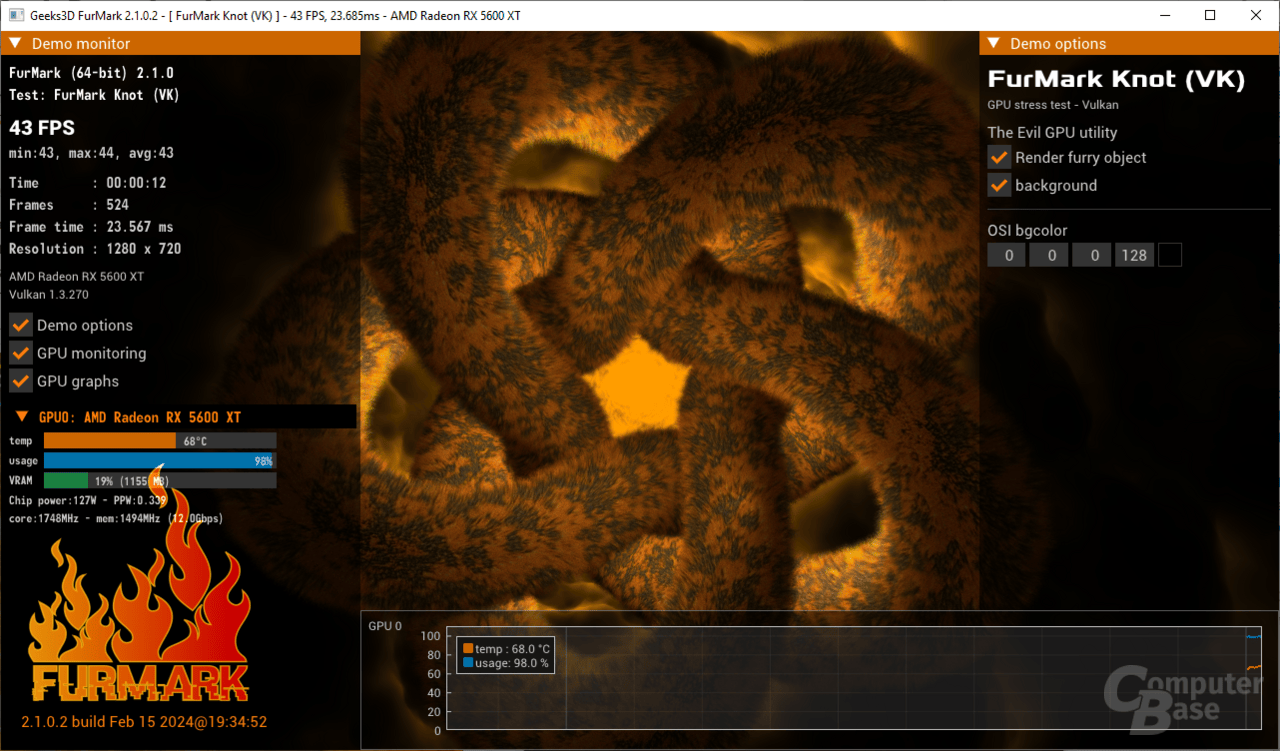
Task: Disable Render furry object checkbox
Action: point(999,157)
